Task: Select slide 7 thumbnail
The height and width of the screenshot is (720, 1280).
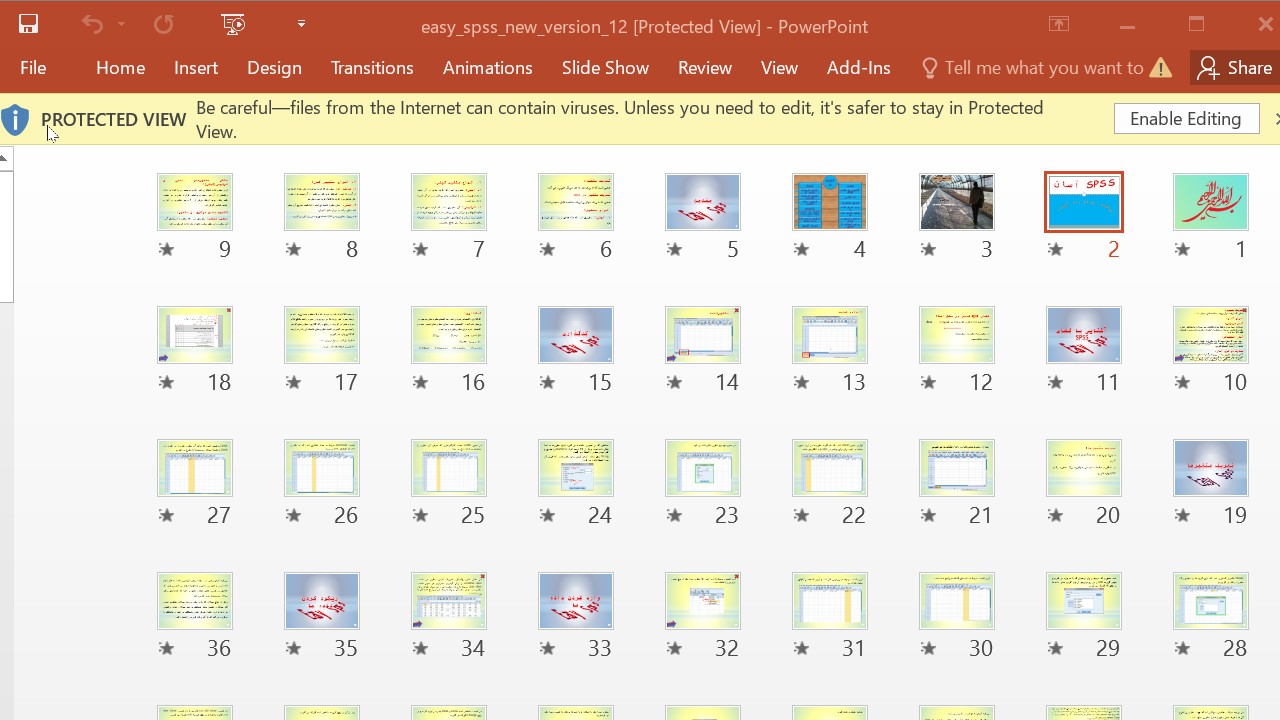Action: 448,202
